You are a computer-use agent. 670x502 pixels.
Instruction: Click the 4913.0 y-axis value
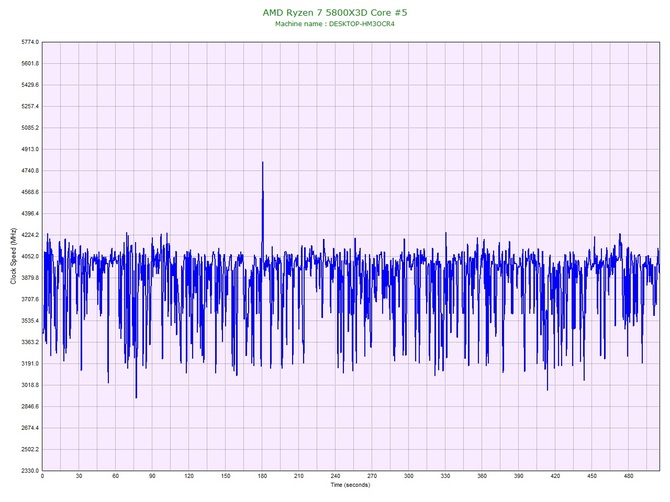[x=30, y=150]
